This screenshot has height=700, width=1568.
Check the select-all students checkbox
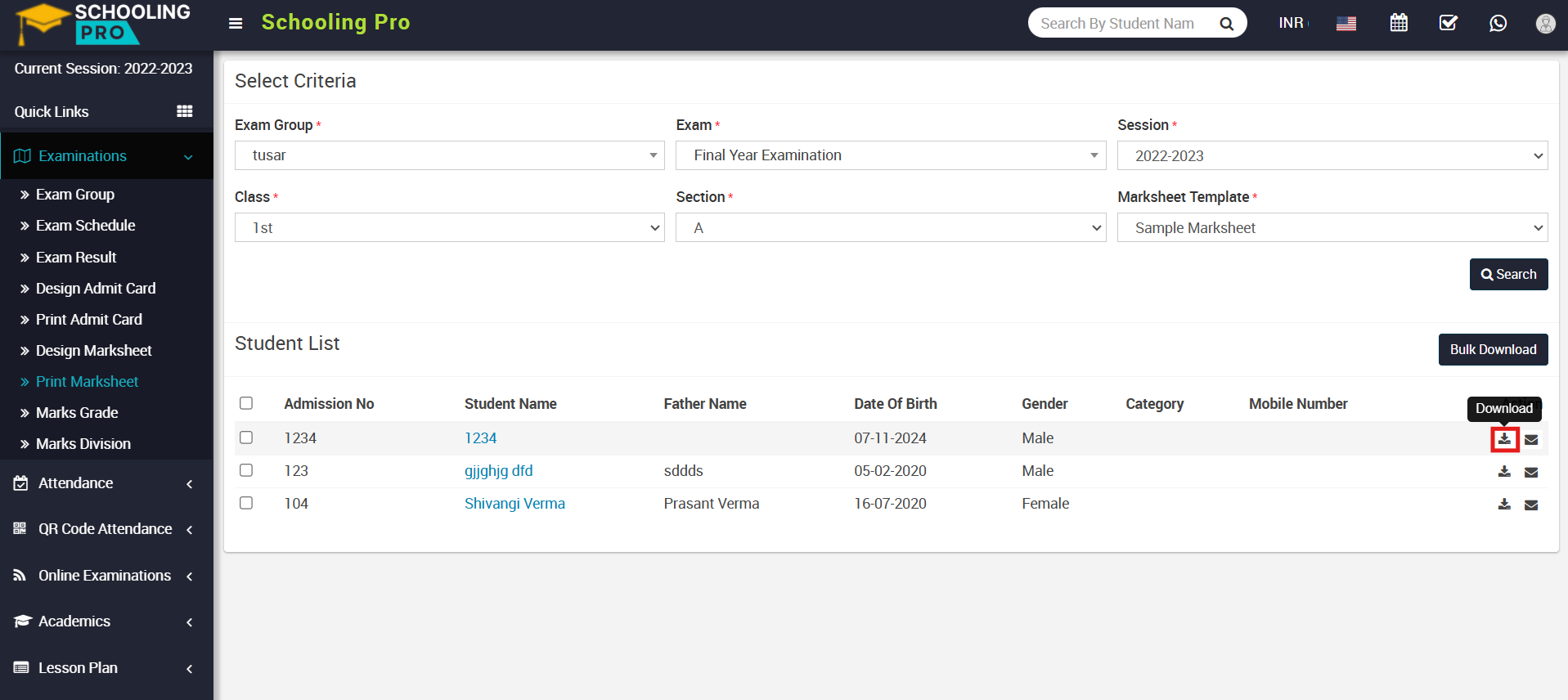[246, 403]
